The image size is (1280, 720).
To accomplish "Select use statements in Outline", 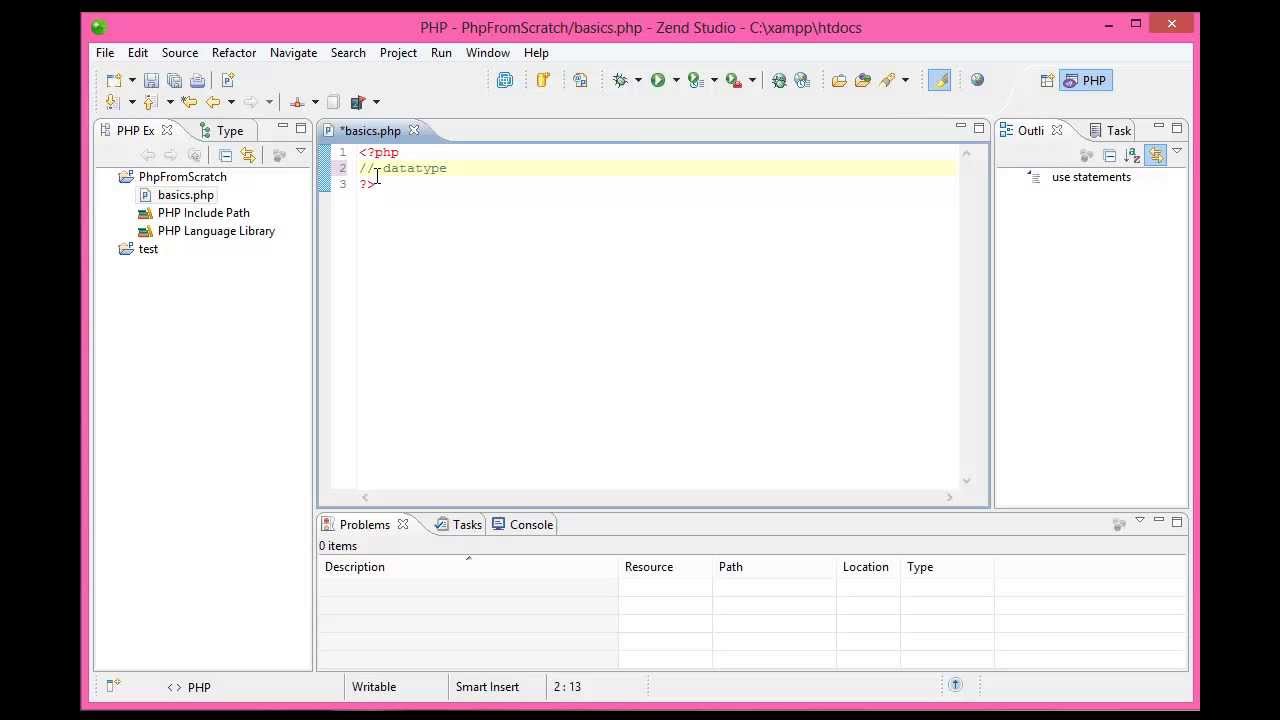I will pos(1091,177).
